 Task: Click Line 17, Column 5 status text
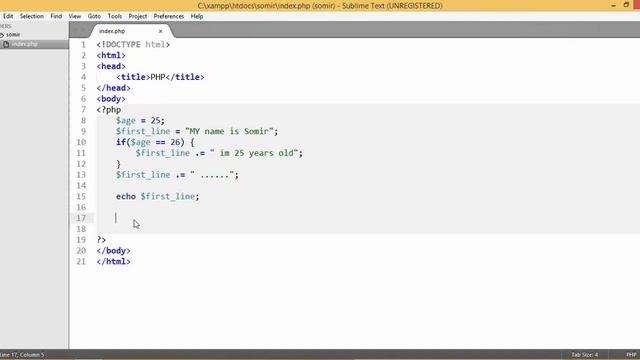tap(22, 355)
